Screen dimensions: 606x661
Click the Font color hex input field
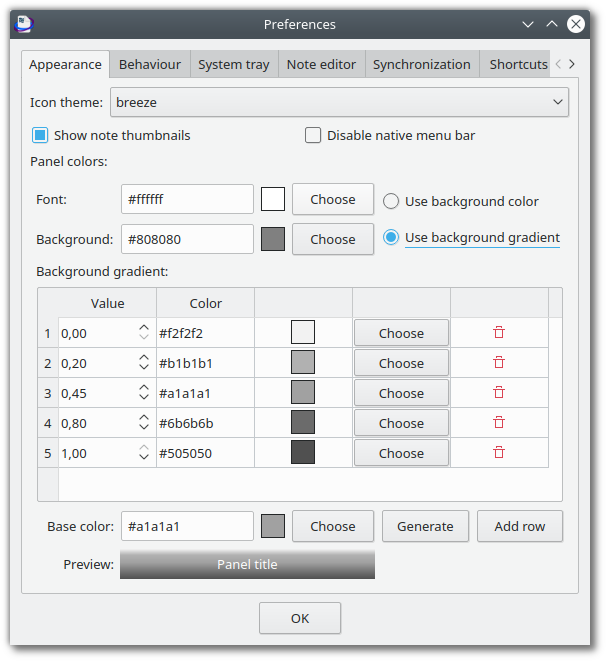[x=188, y=199]
